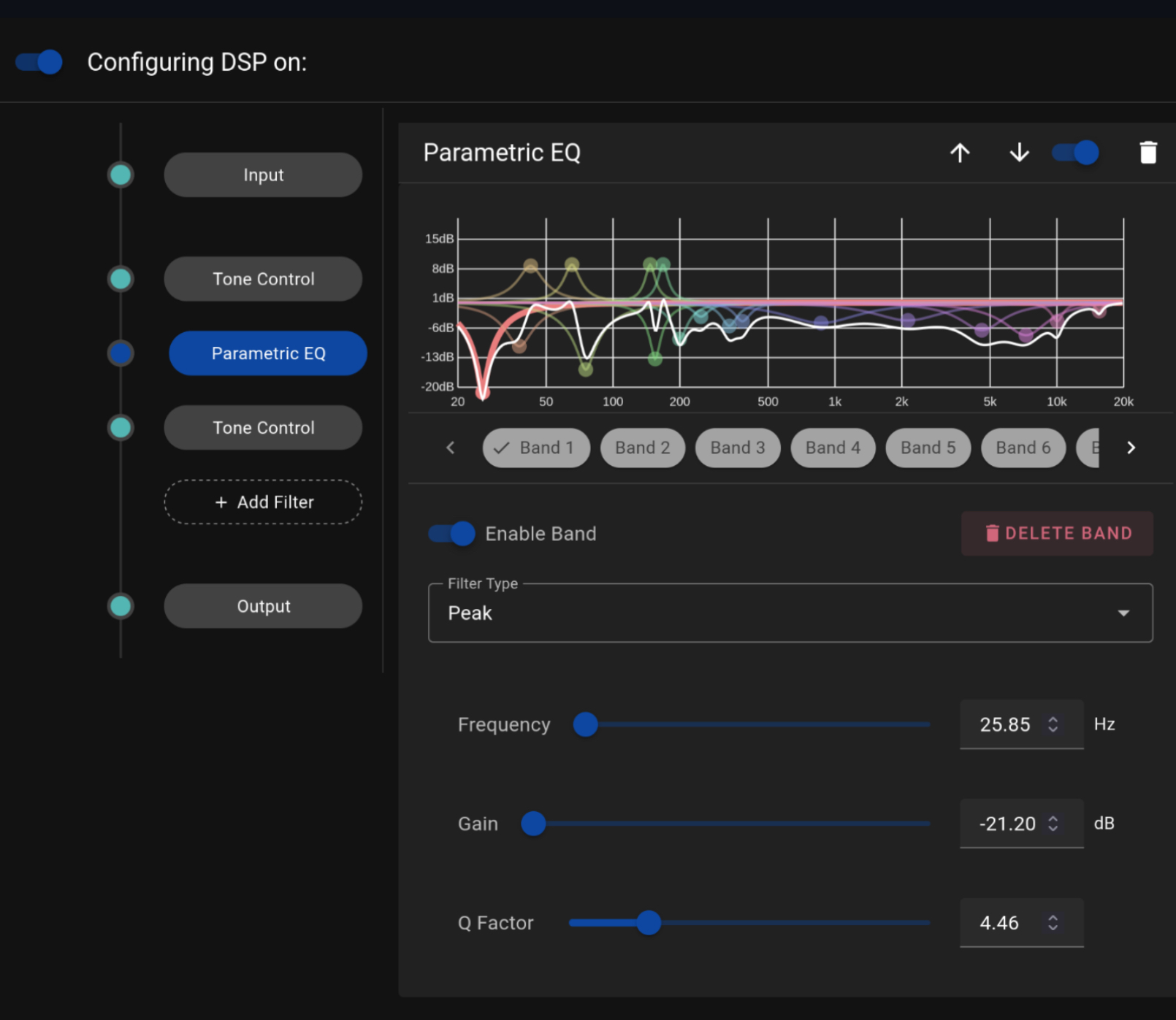Viewport: 1176px width, 1020px height.
Task: Delete the Parametric EQ filter via trash icon
Action: (1148, 153)
